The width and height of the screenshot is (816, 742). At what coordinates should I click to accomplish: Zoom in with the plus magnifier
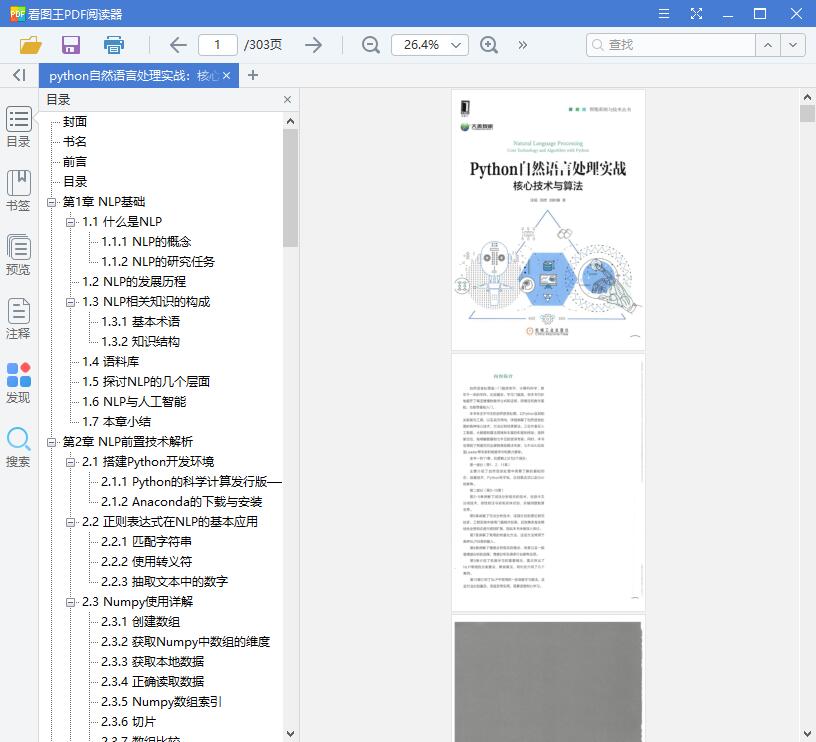point(489,45)
